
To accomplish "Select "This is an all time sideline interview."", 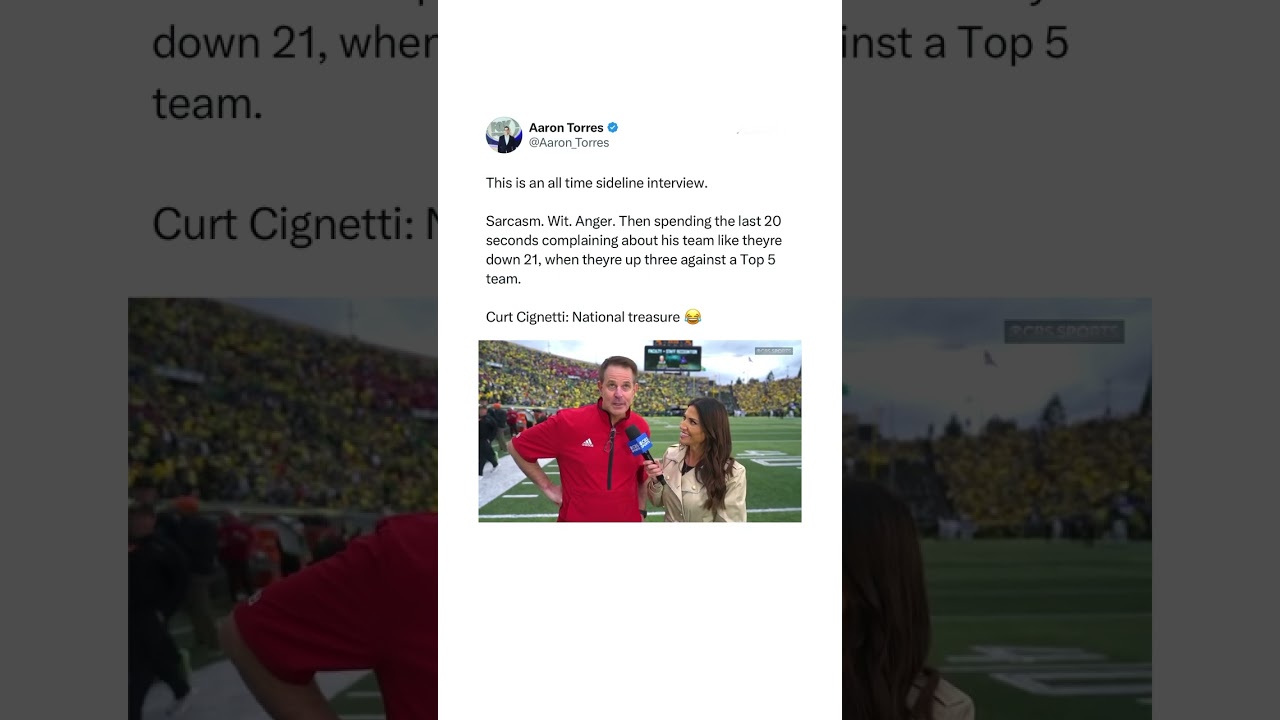I will click(597, 183).
